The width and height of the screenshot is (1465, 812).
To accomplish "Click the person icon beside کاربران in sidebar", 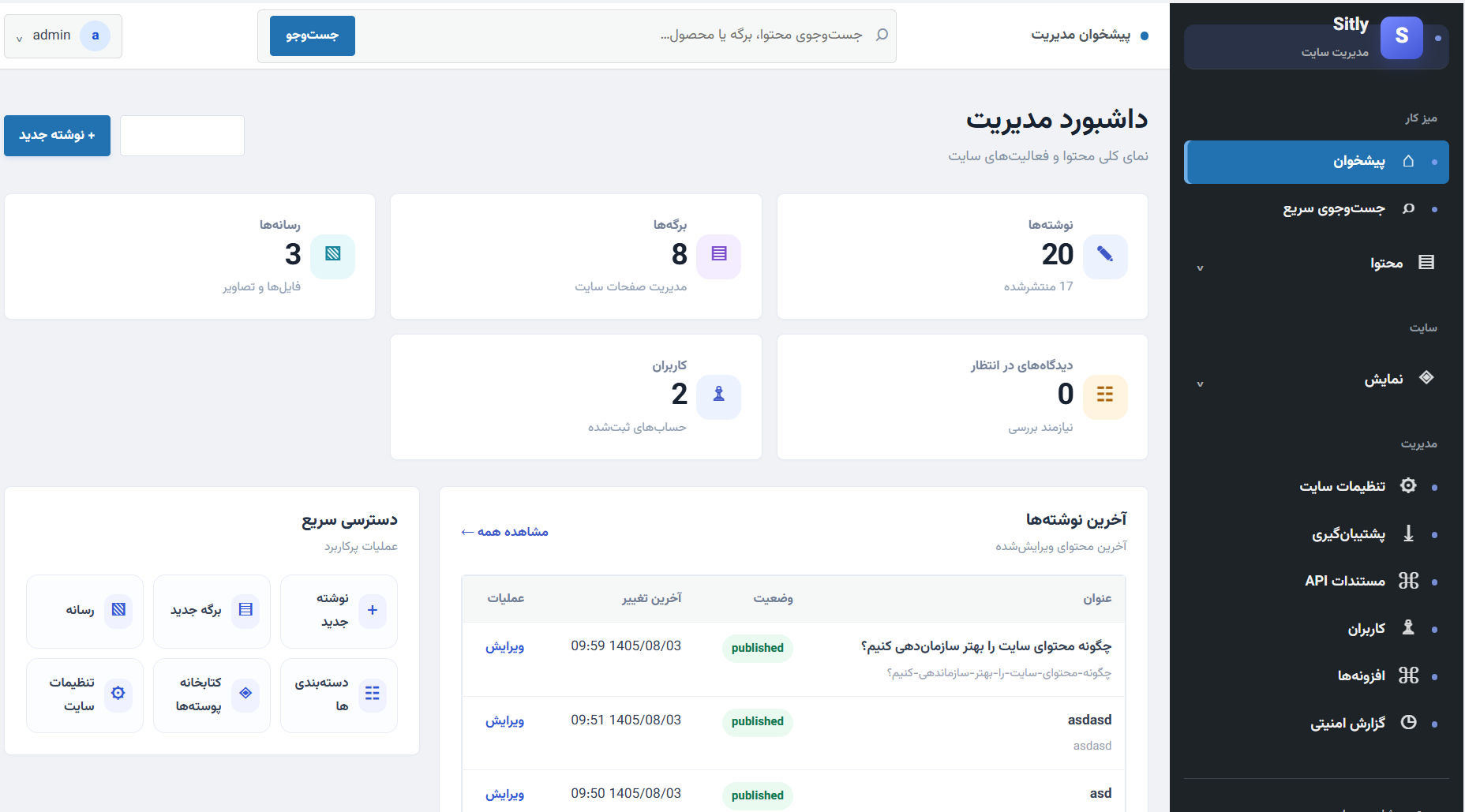I will click(1408, 627).
